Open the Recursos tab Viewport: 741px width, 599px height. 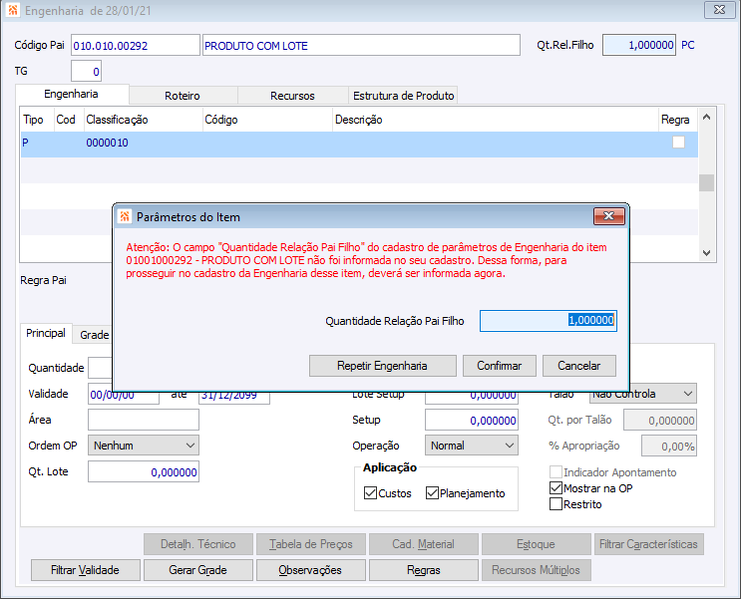point(292,96)
